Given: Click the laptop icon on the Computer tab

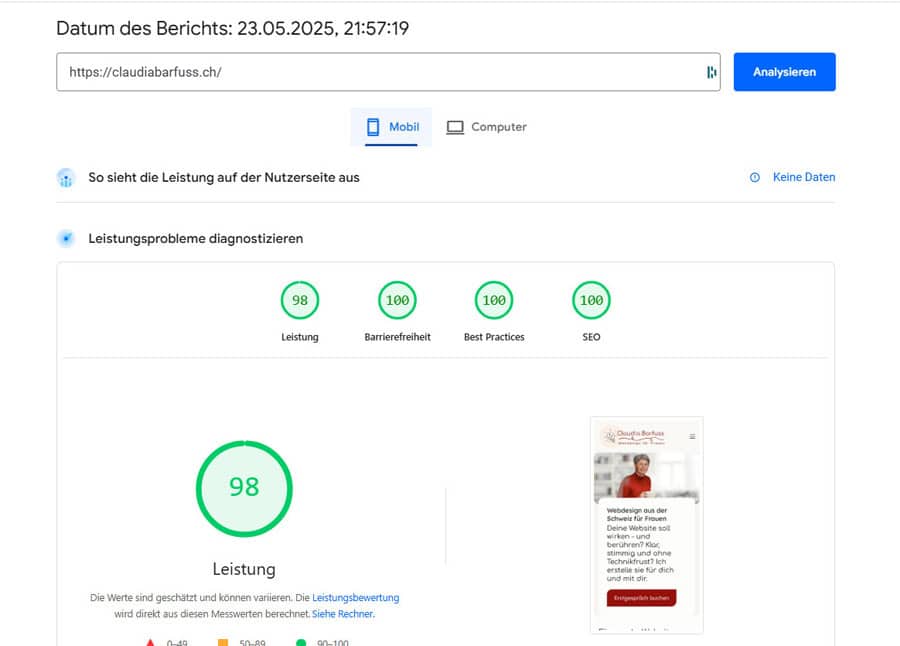Looking at the screenshot, I should [455, 126].
